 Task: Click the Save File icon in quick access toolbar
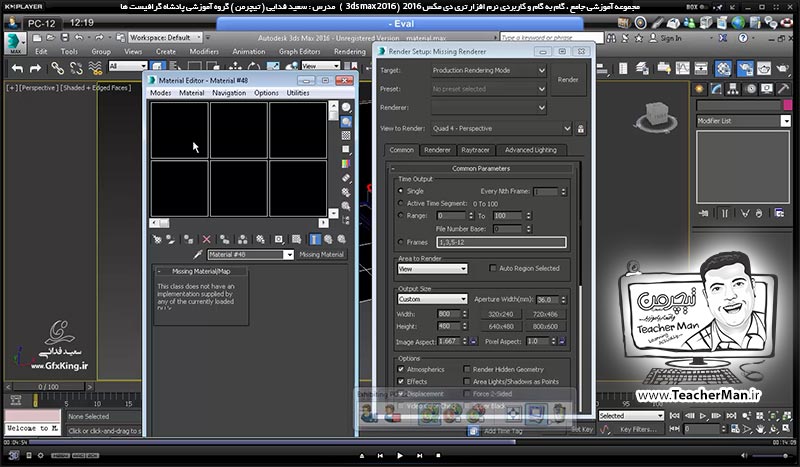pyautogui.click(x=65, y=38)
